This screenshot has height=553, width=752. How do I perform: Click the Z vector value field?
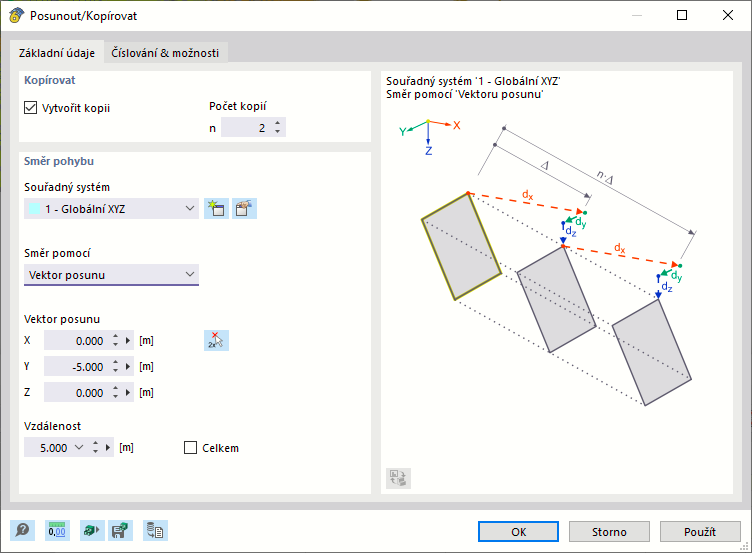point(77,392)
